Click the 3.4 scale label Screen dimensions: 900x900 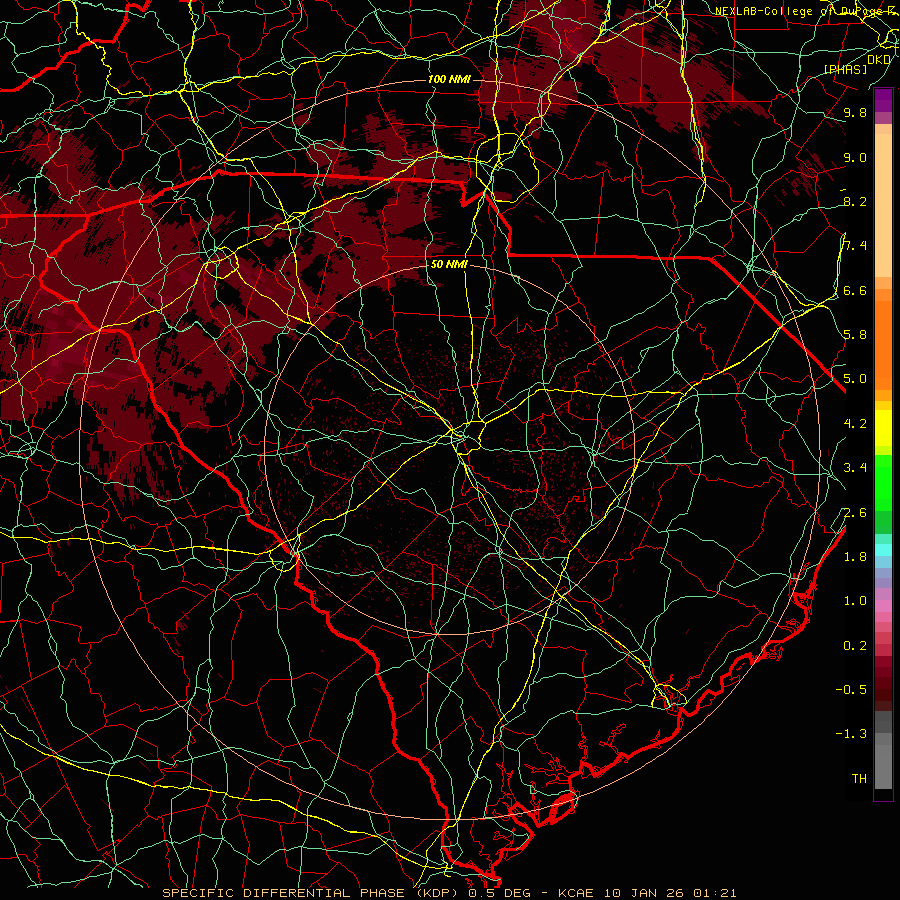(x=855, y=468)
